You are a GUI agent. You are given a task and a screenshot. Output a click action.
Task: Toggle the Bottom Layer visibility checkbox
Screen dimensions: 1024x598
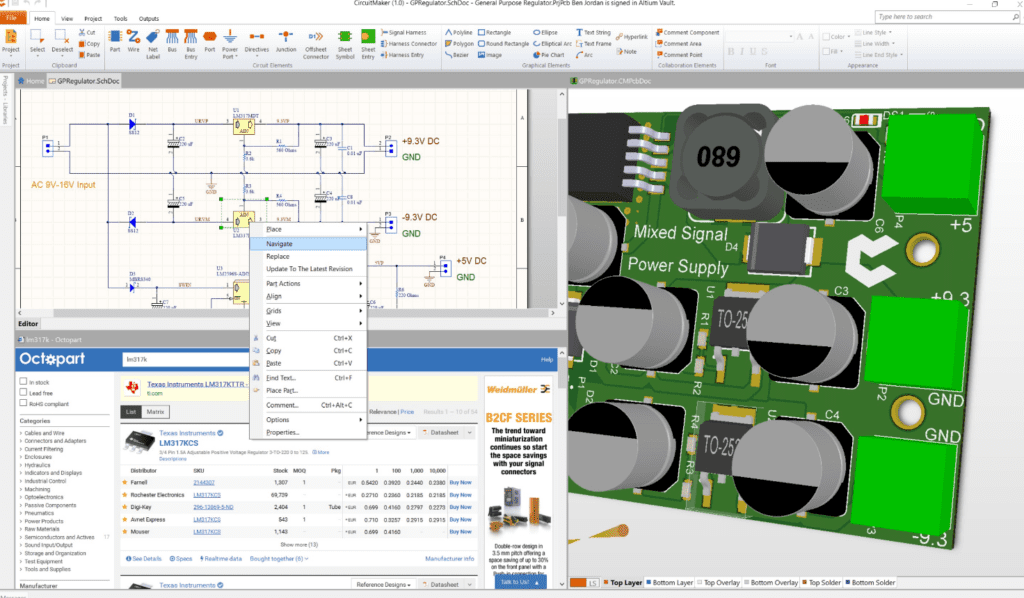(x=649, y=583)
